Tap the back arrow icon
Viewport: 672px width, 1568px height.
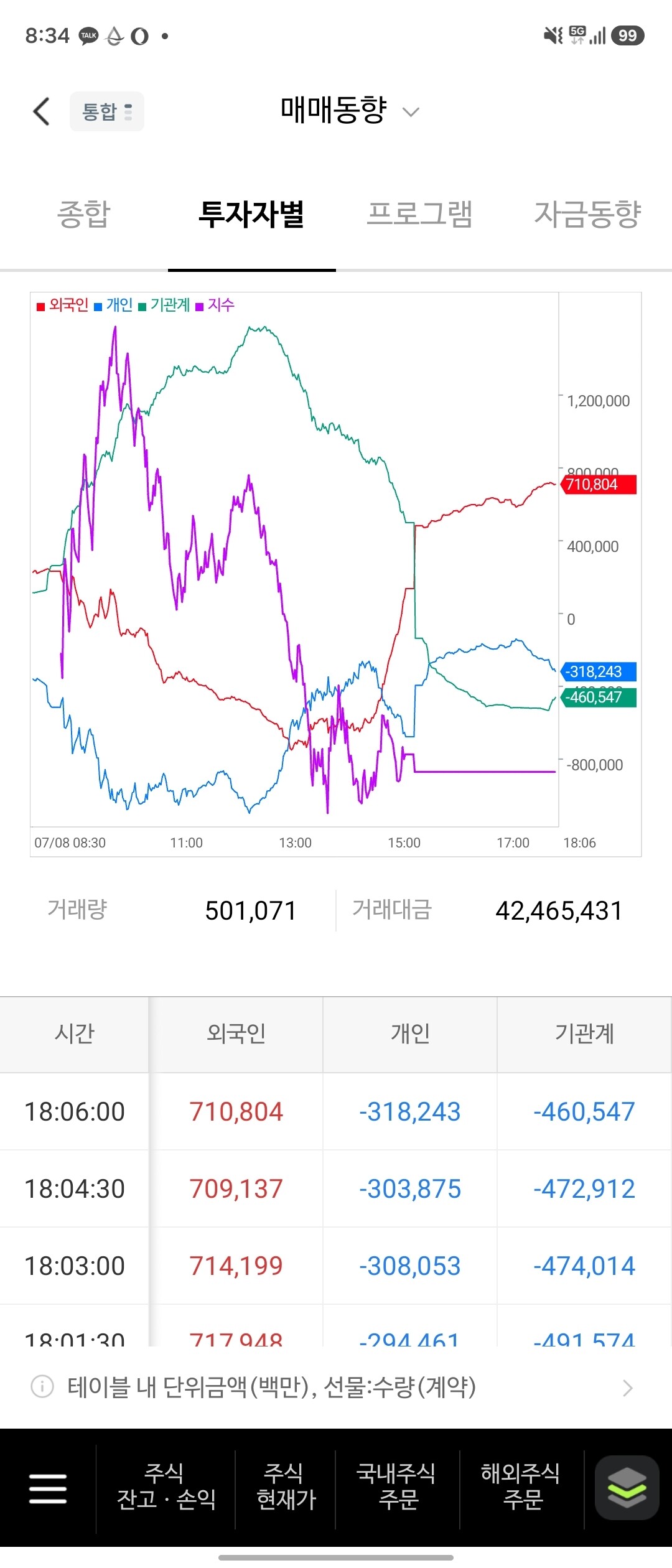point(41,111)
